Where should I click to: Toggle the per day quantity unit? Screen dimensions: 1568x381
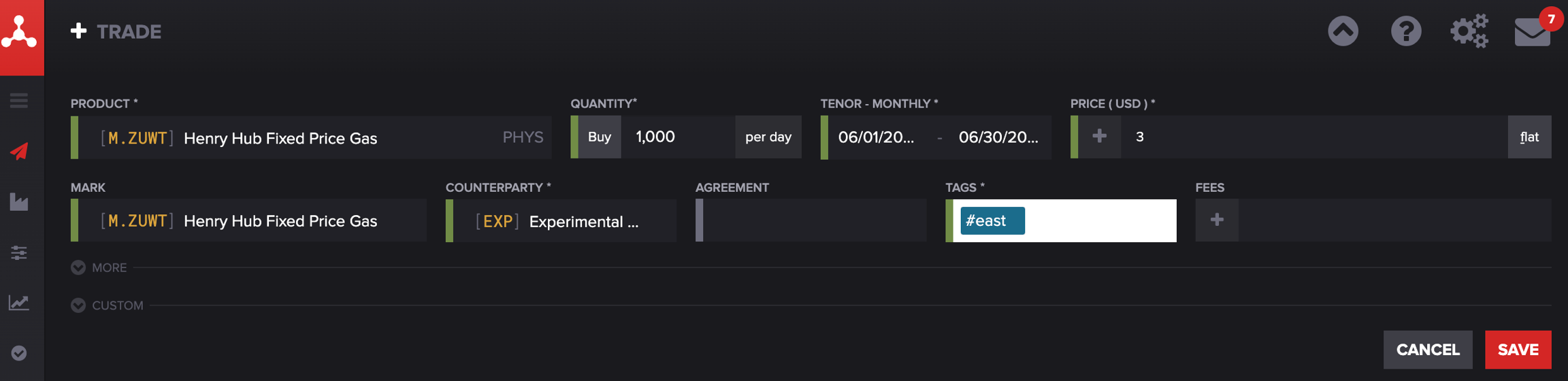tap(768, 137)
